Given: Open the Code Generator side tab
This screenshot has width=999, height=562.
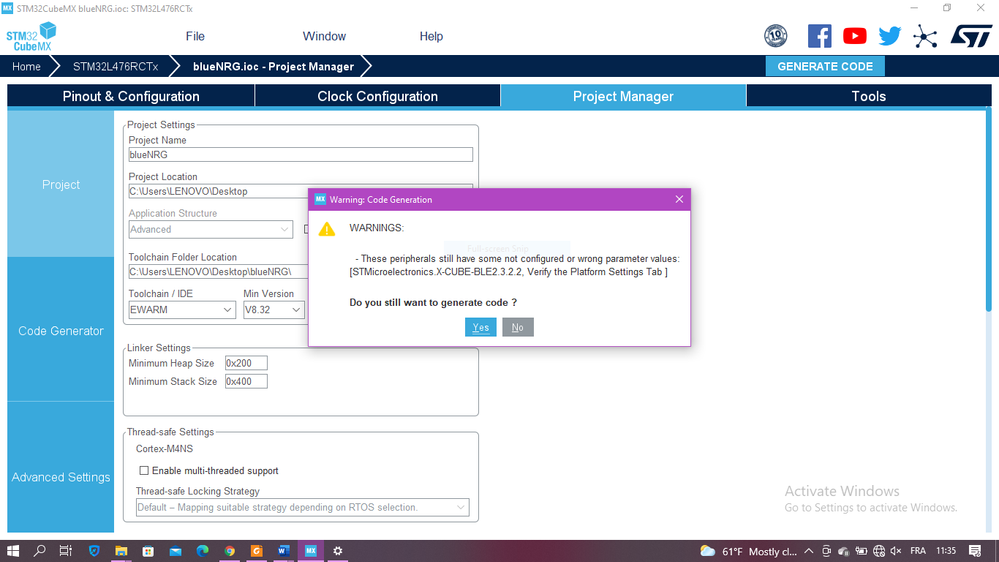Looking at the screenshot, I should (61, 331).
